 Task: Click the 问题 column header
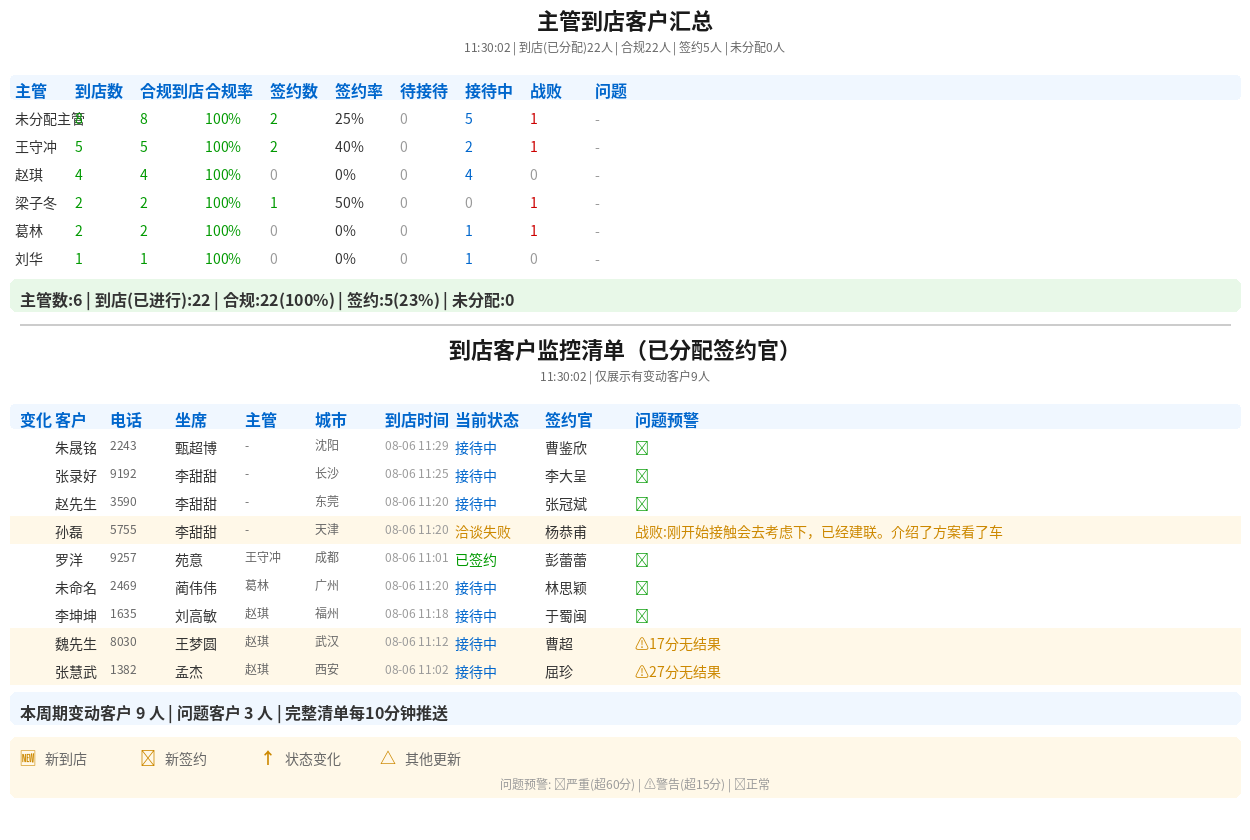611,91
